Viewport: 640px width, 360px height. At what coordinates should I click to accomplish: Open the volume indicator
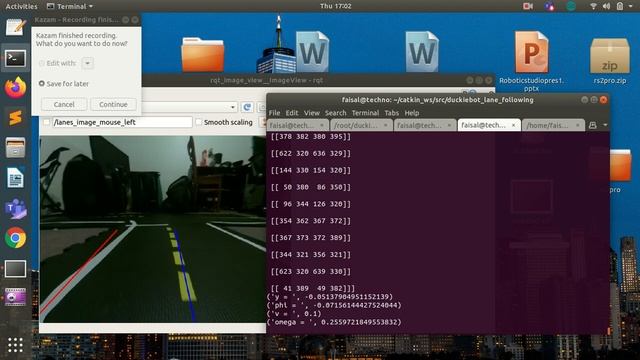point(607,6)
